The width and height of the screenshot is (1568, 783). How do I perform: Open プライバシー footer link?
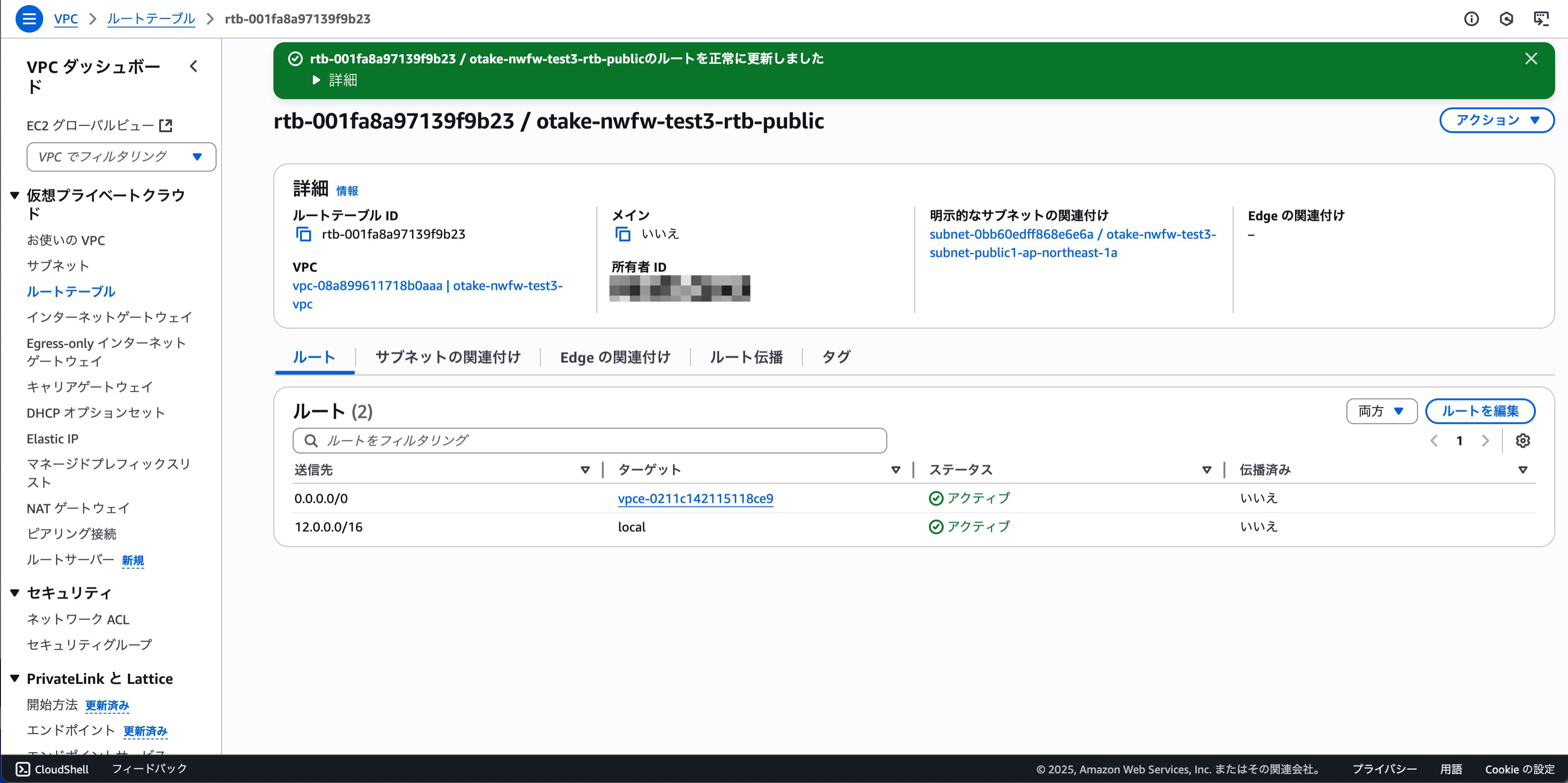[x=1384, y=769]
